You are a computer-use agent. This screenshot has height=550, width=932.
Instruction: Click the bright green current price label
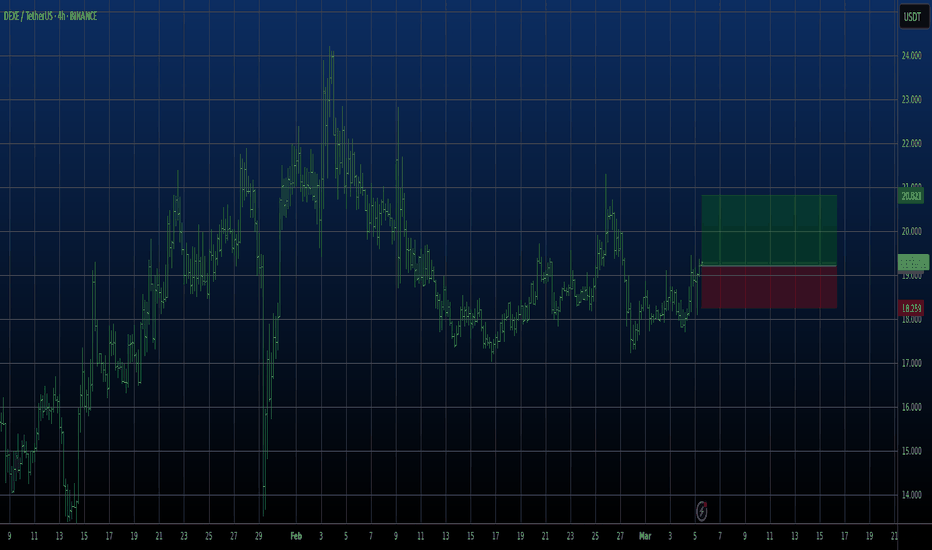pos(912,262)
